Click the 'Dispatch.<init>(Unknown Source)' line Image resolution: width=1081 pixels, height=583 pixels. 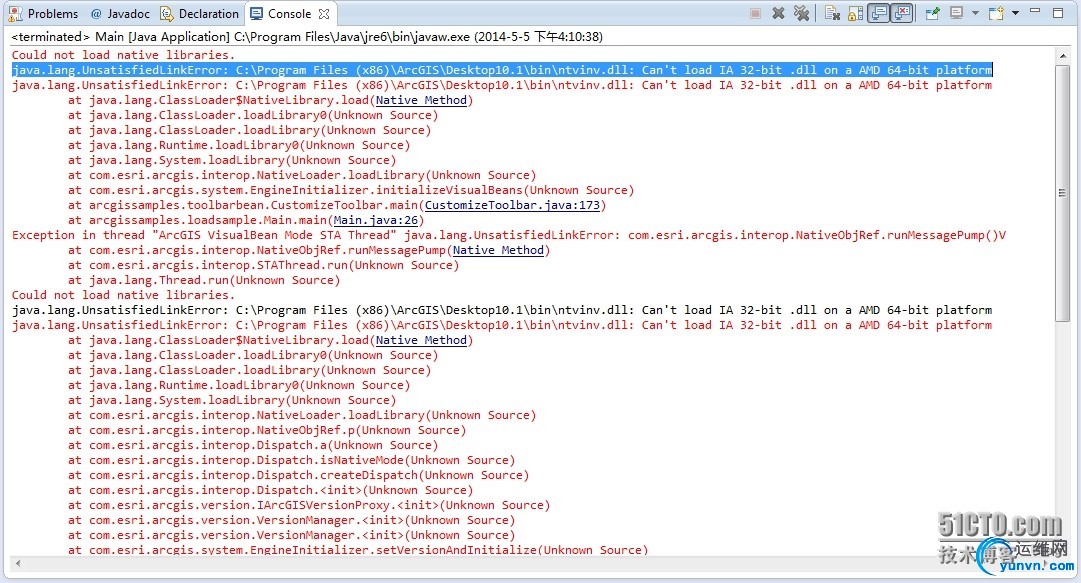[x=270, y=491]
